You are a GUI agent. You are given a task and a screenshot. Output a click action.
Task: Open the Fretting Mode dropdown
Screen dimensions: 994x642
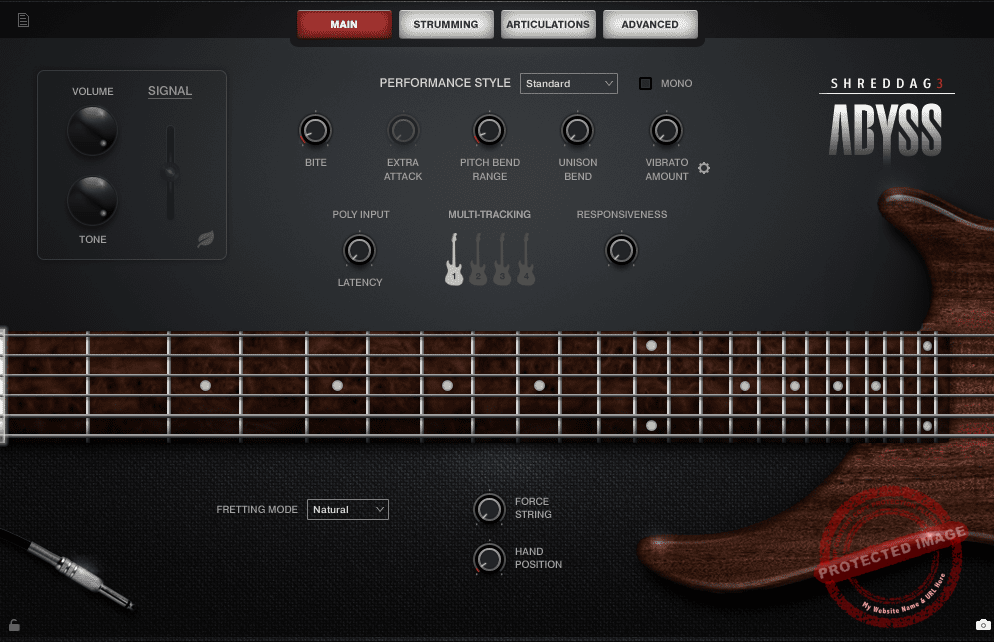[x=348, y=510]
